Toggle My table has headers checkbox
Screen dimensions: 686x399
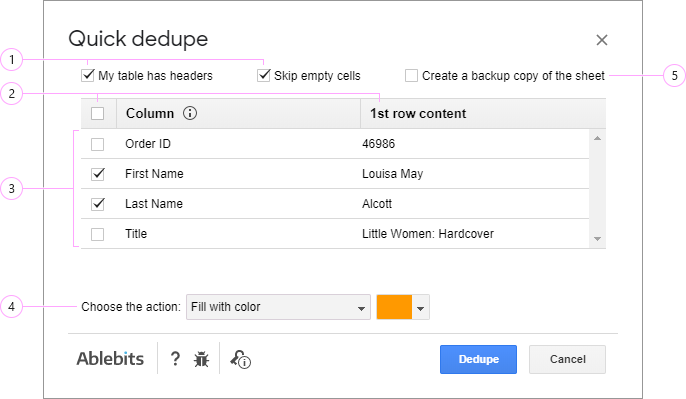[x=88, y=75]
